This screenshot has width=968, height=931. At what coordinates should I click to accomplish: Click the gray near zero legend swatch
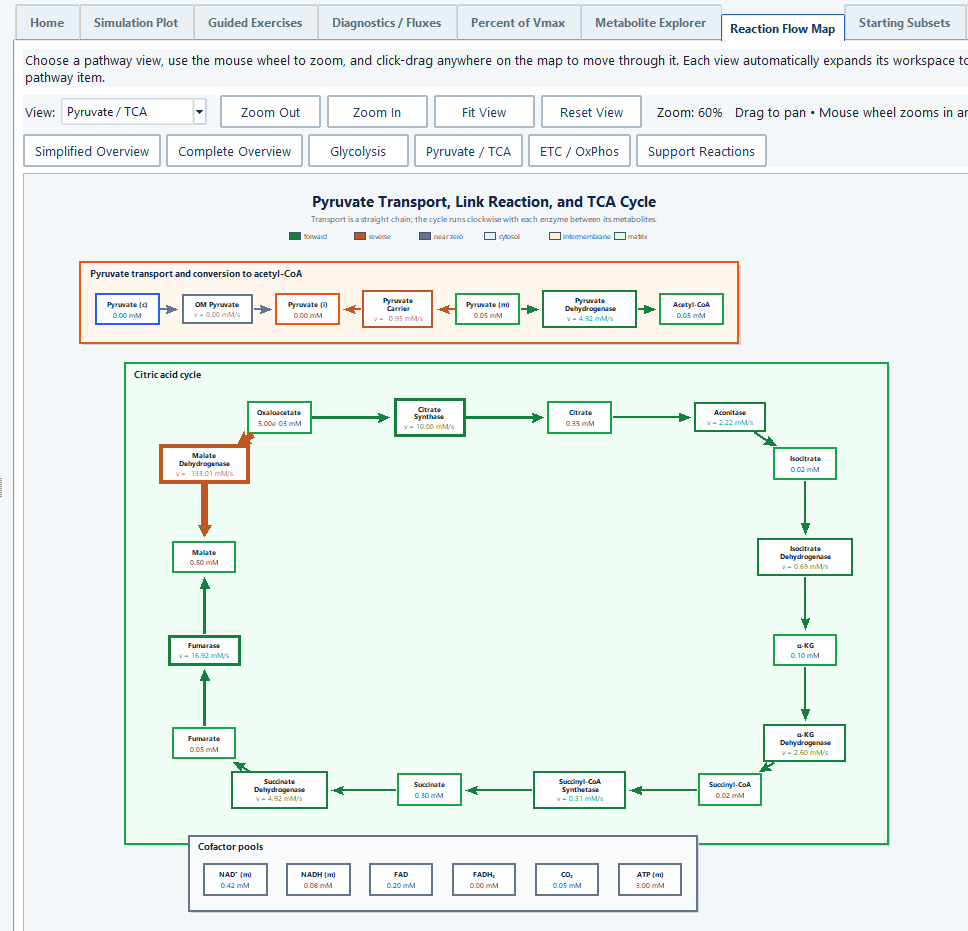(425, 236)
